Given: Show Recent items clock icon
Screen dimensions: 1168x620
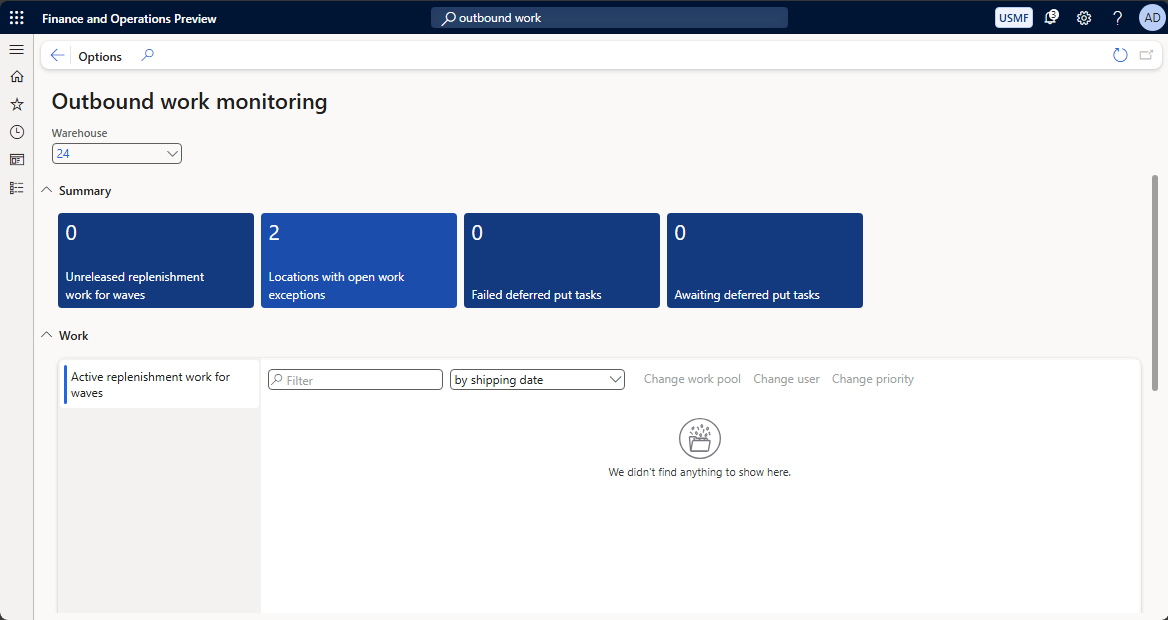Looking at the screenshot, I should pyautogui.click(x=16, y=132).
